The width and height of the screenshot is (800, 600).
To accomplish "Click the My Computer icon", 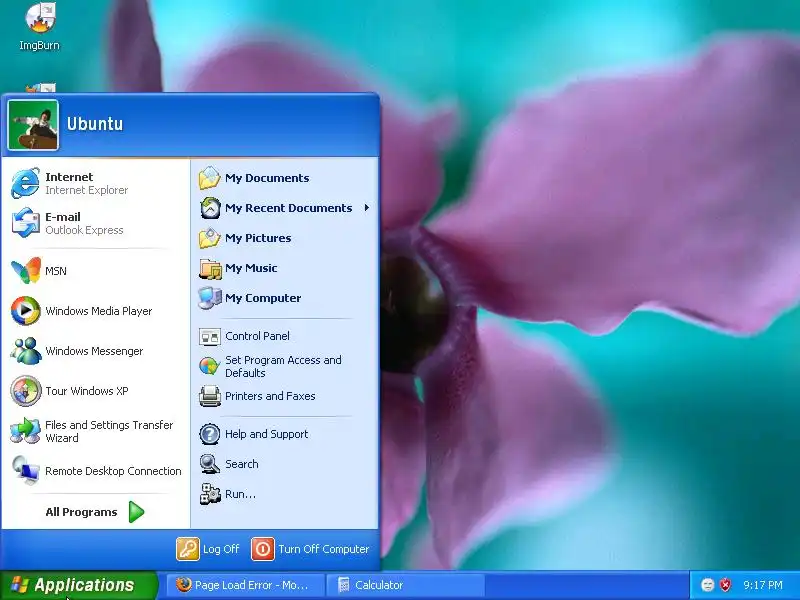I will click(x=210, y=298).
